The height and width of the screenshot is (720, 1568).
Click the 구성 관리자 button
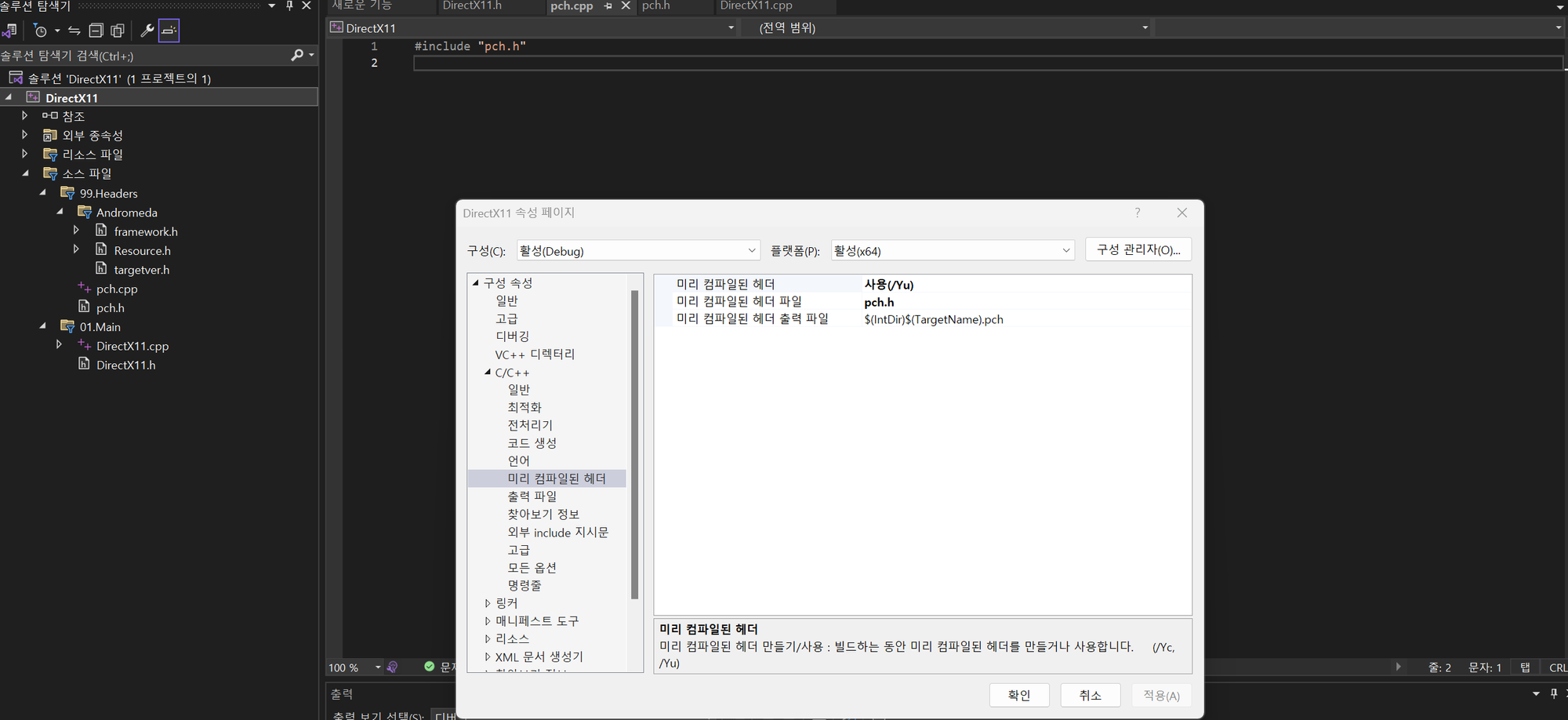click(1138, 249)
